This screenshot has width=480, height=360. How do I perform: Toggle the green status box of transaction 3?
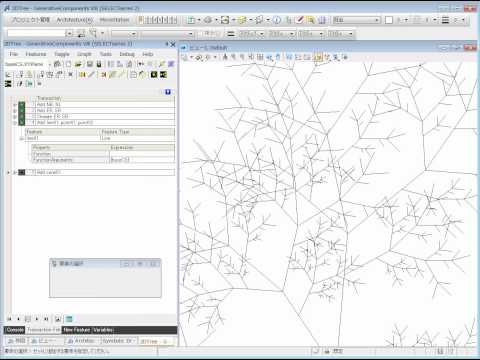pos(22,117)
